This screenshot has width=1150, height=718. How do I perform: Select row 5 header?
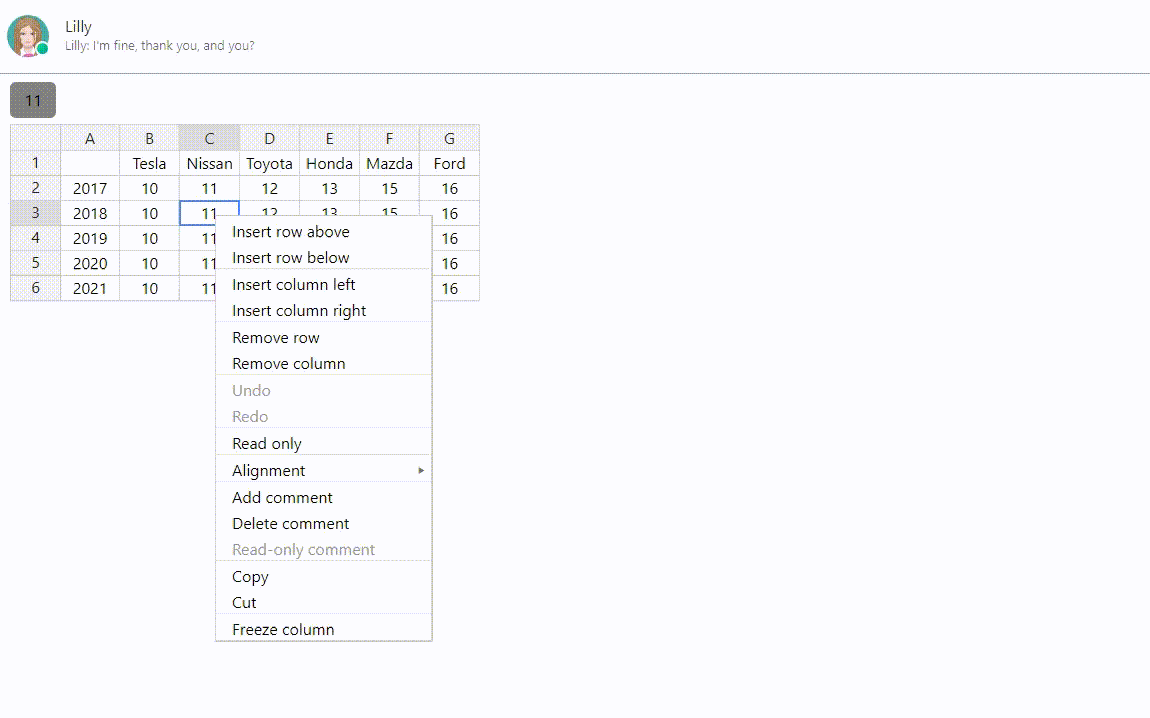click(x=35, y=263)
